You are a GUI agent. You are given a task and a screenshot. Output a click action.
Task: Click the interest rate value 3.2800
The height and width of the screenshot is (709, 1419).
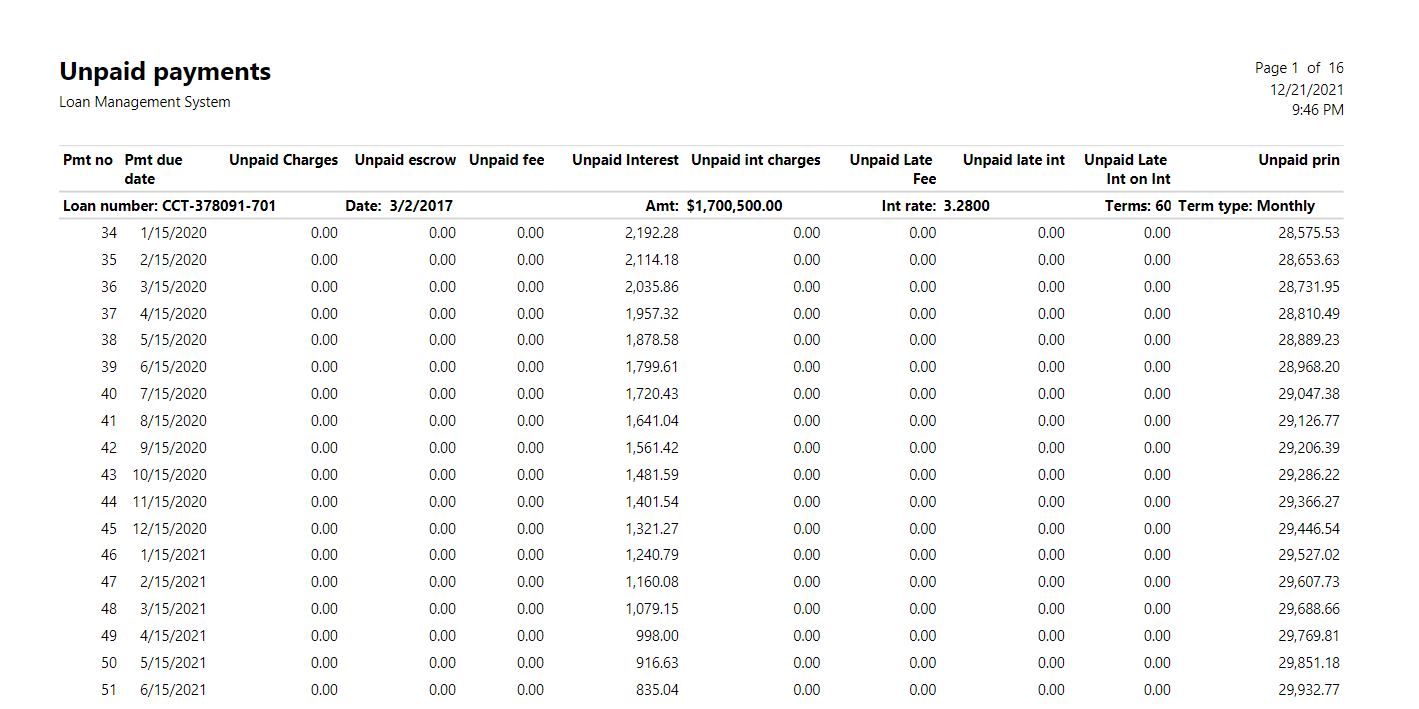pyautogui.click(x=966, y=206)
